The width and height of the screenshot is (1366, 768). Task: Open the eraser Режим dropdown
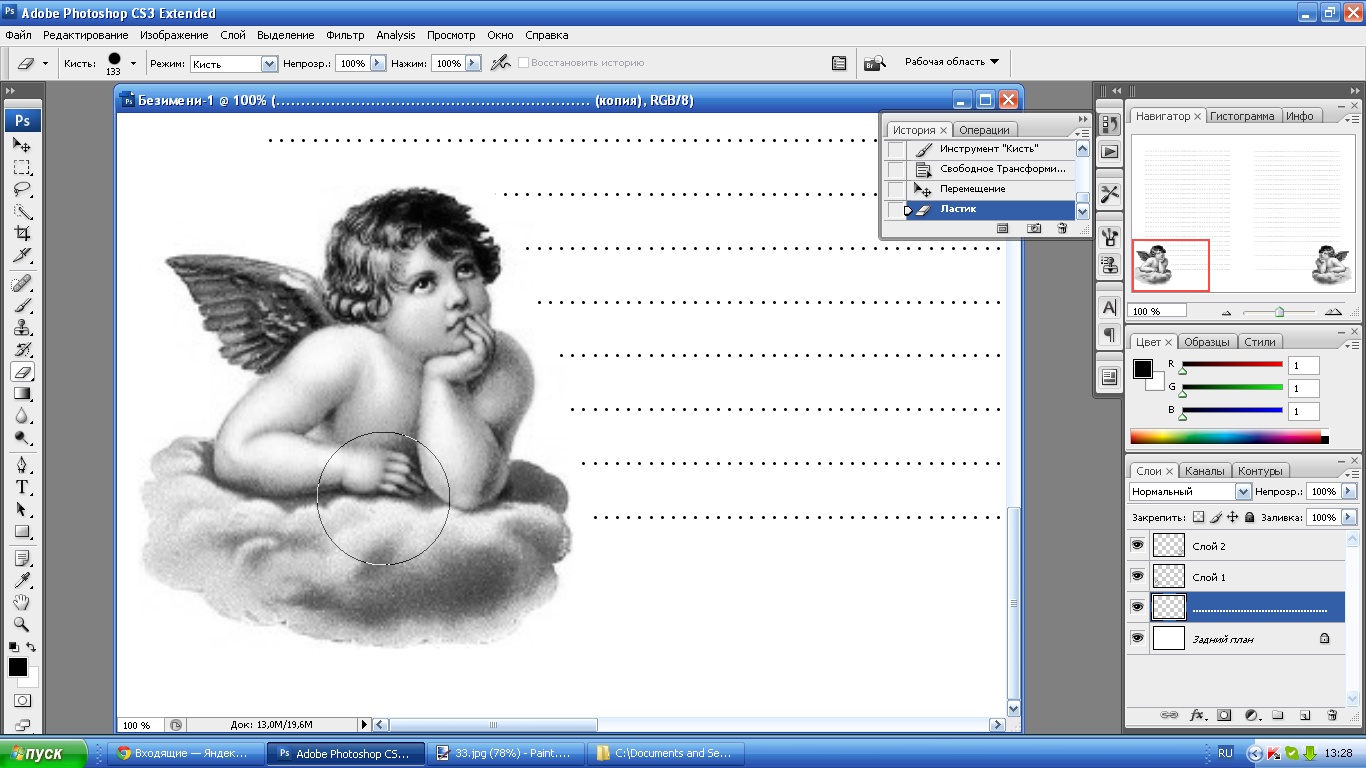click(x=268, y=63)
